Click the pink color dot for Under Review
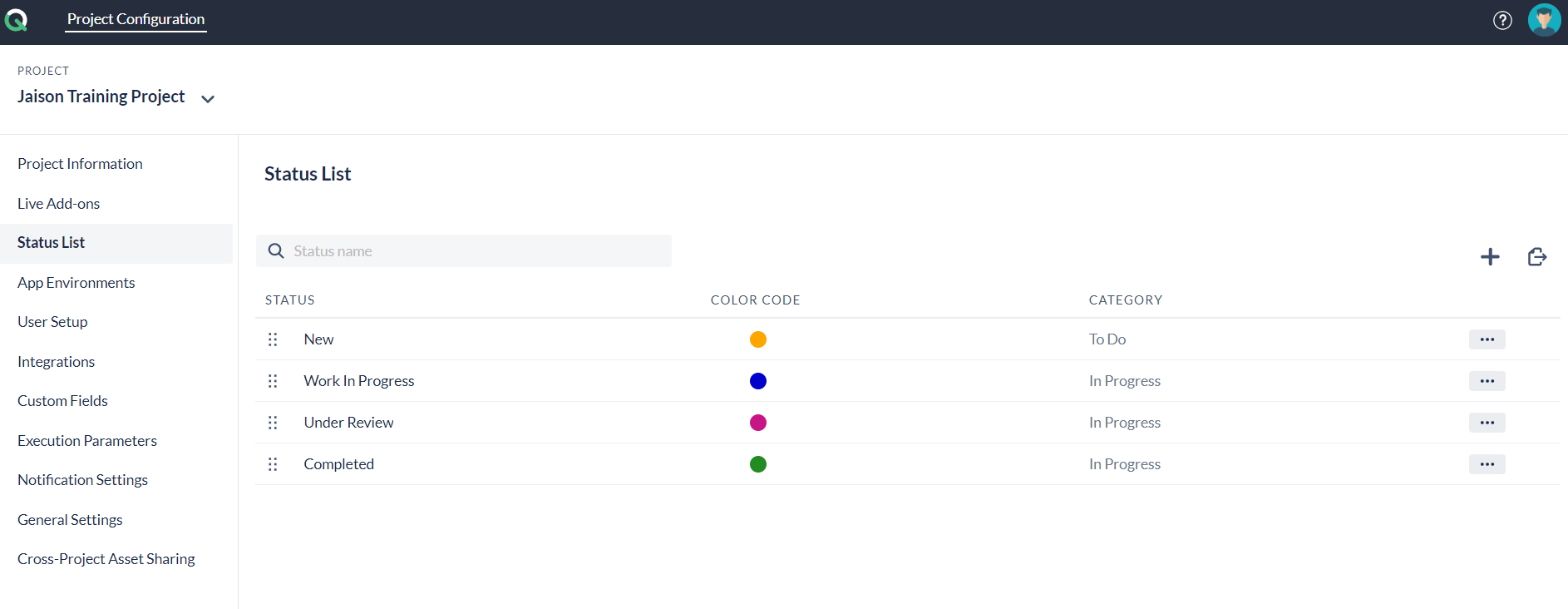The width and height of the screenshot is (1568, 609). pos(758,423)
